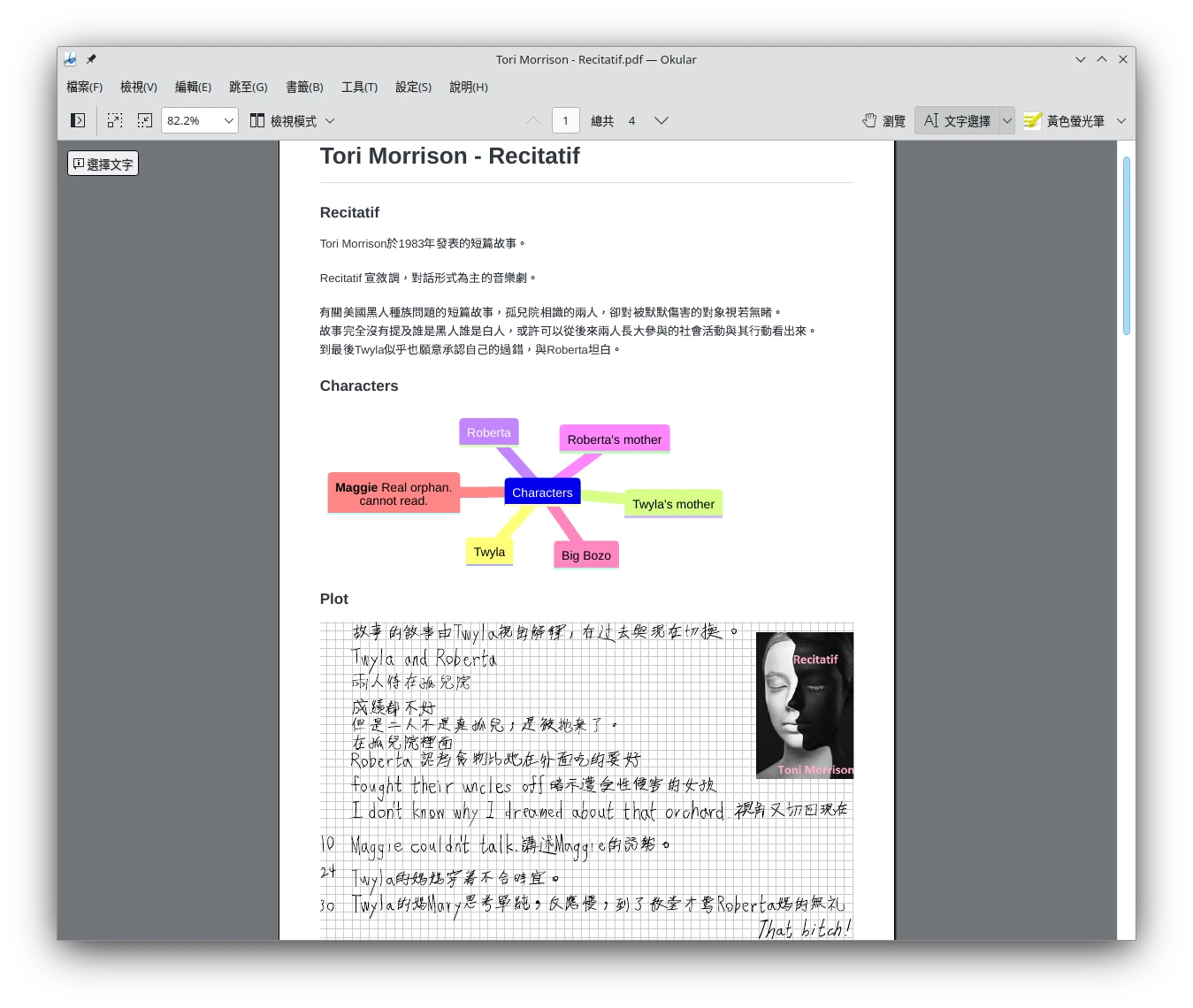Go to next page with down arrow
The width and height of the screenshot is (1193, 1008).
coord(661,120)
